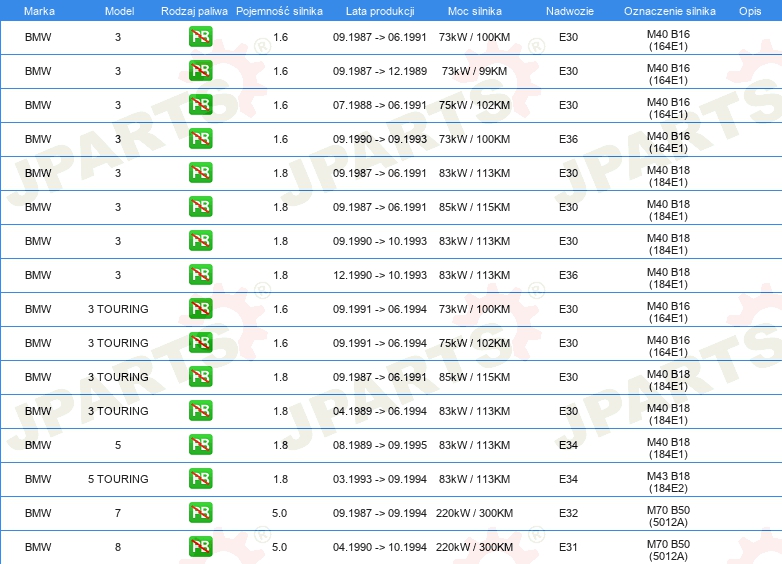The width and height of the screenshot is (782, 564).
Task: Click the Pojemność silnika column header
Action: point(279,11)
